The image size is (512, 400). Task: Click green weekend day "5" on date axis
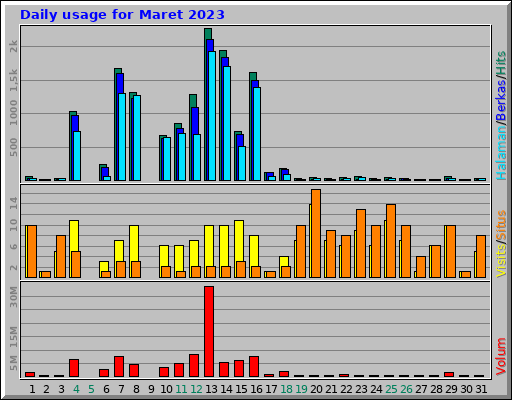(x=91, y=389)
